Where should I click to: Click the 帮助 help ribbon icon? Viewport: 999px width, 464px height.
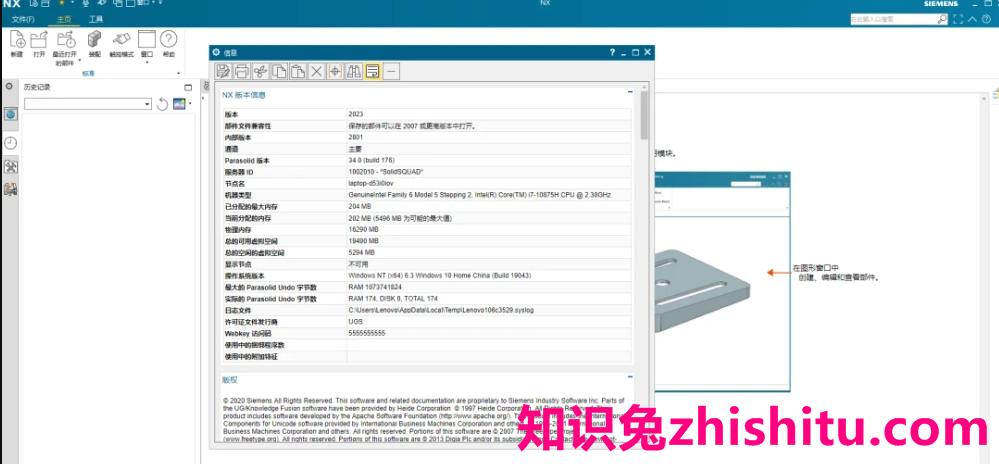click(x=168, y=40)
